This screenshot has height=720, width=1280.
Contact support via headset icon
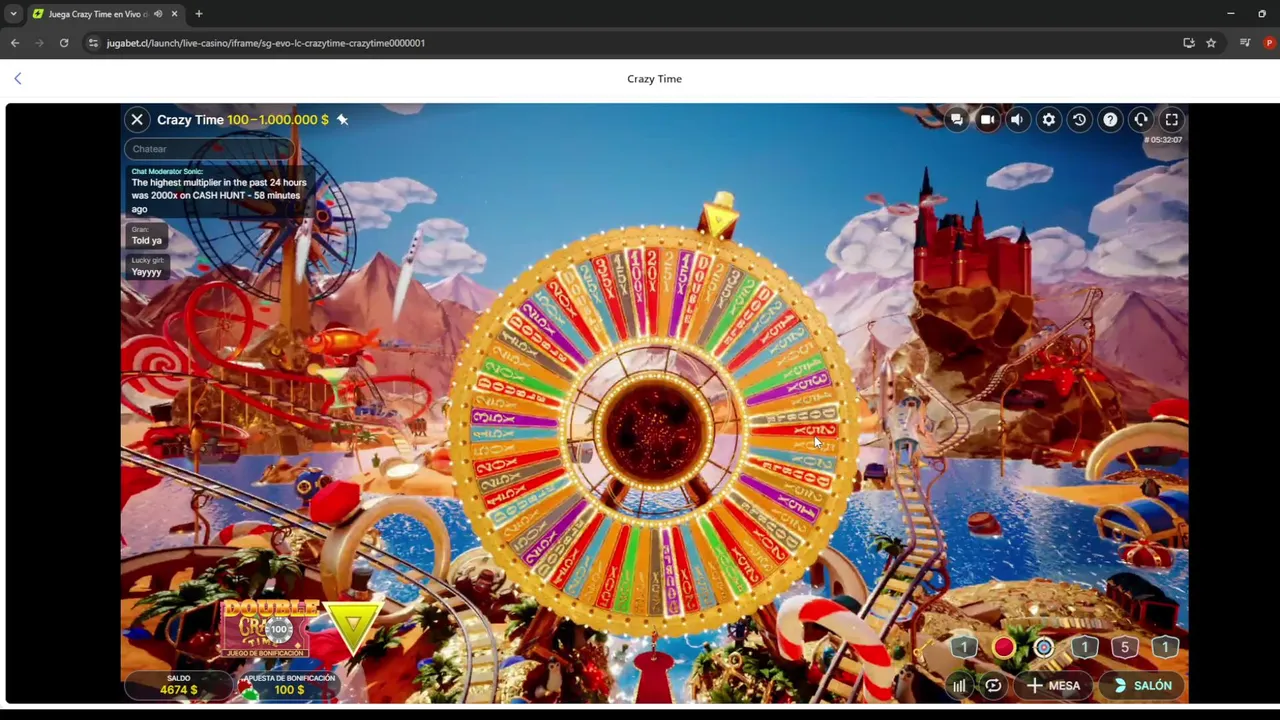[x=1141, y=119]
